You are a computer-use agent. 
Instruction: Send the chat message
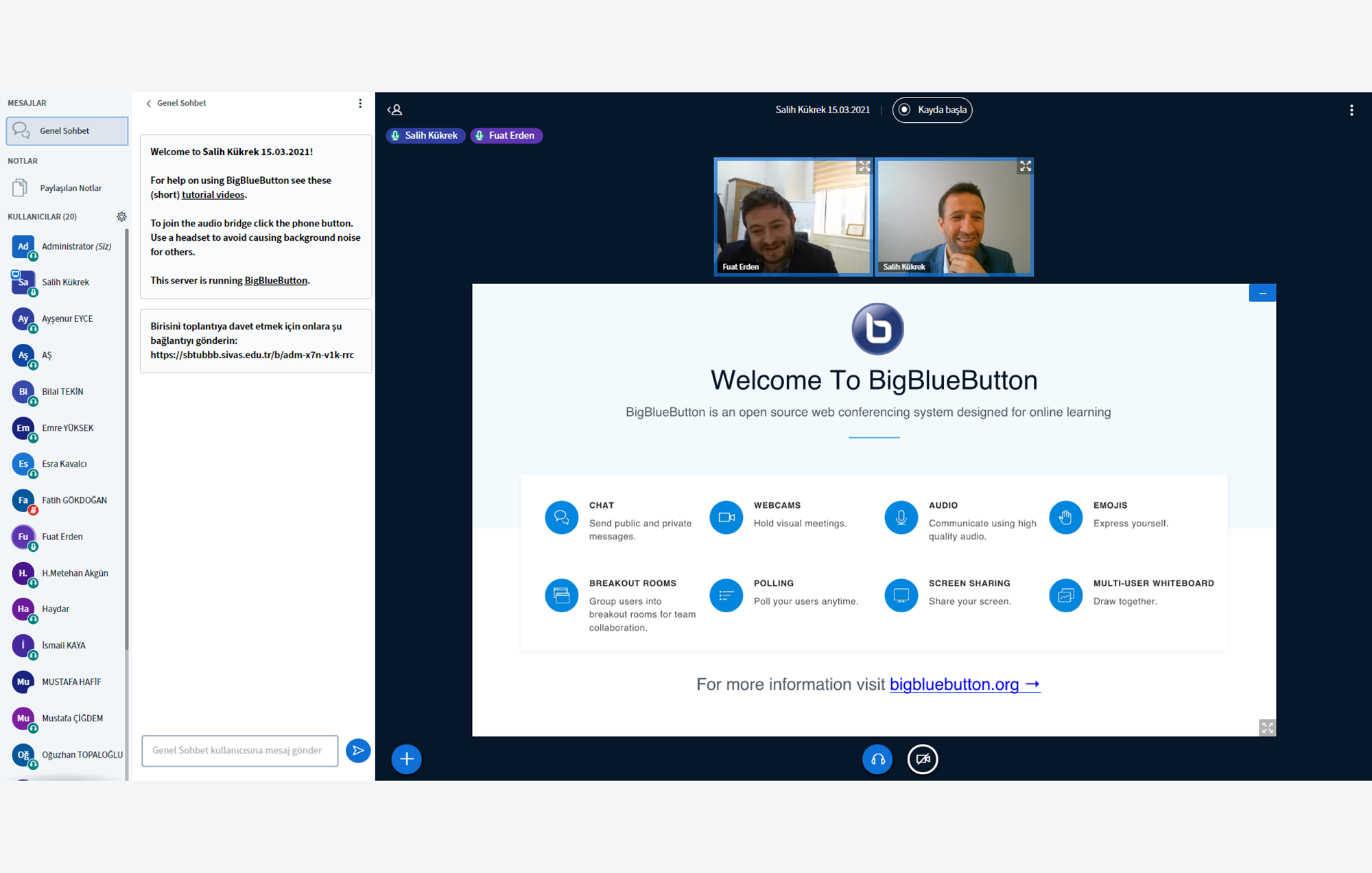[358, 750]
